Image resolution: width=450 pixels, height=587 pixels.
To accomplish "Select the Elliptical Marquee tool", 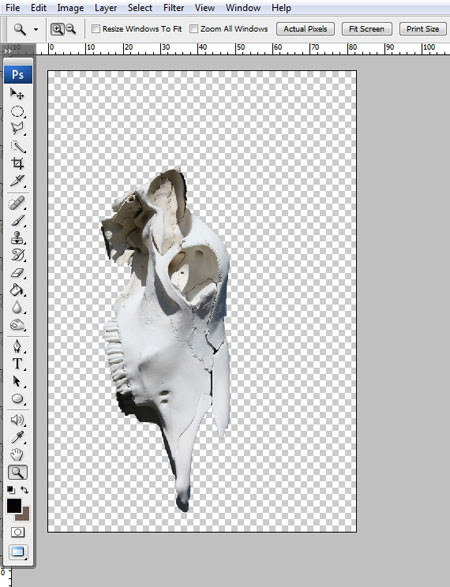I will tap(17, 112).
